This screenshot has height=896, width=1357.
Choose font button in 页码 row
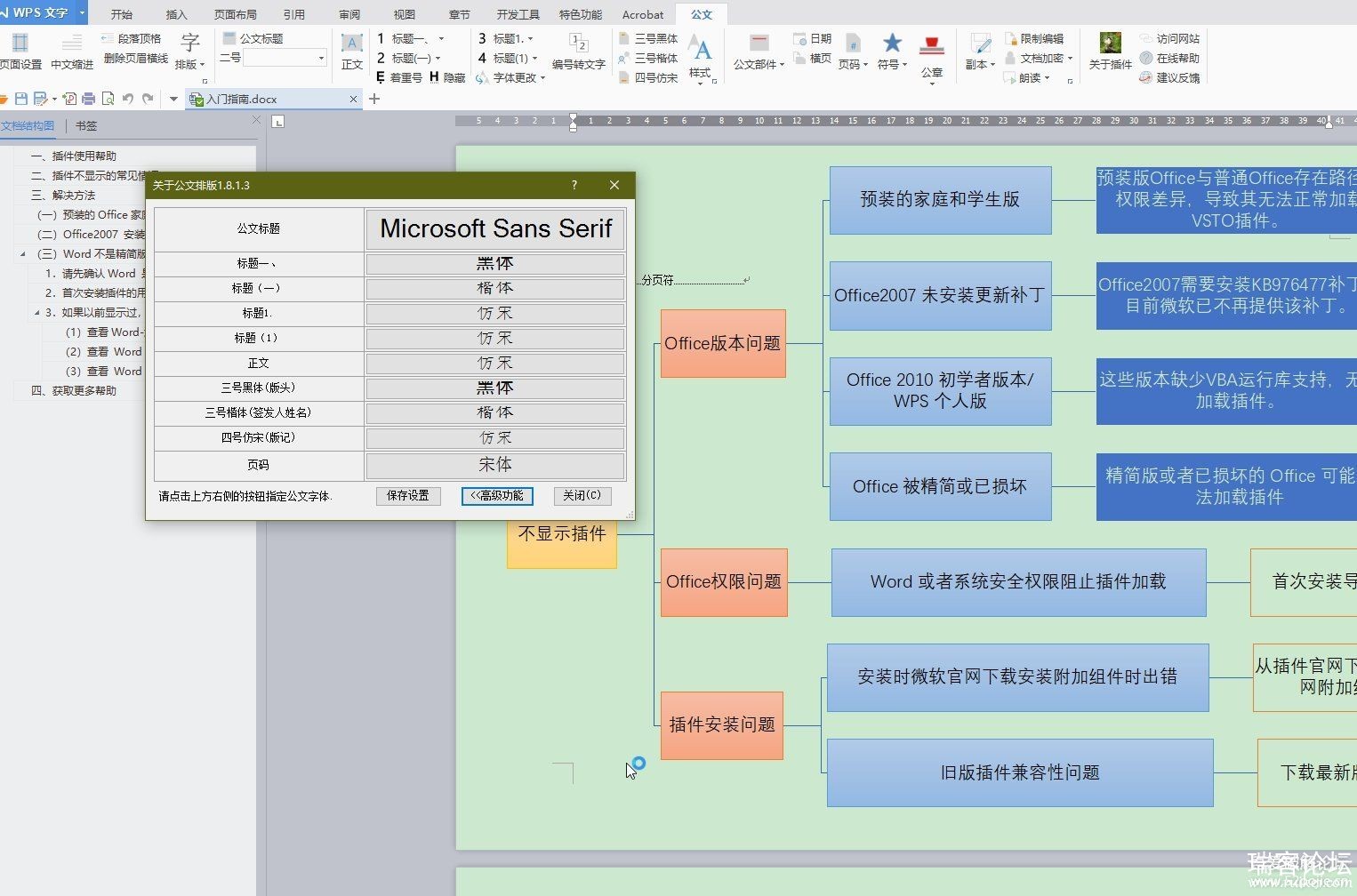point(495,465)
